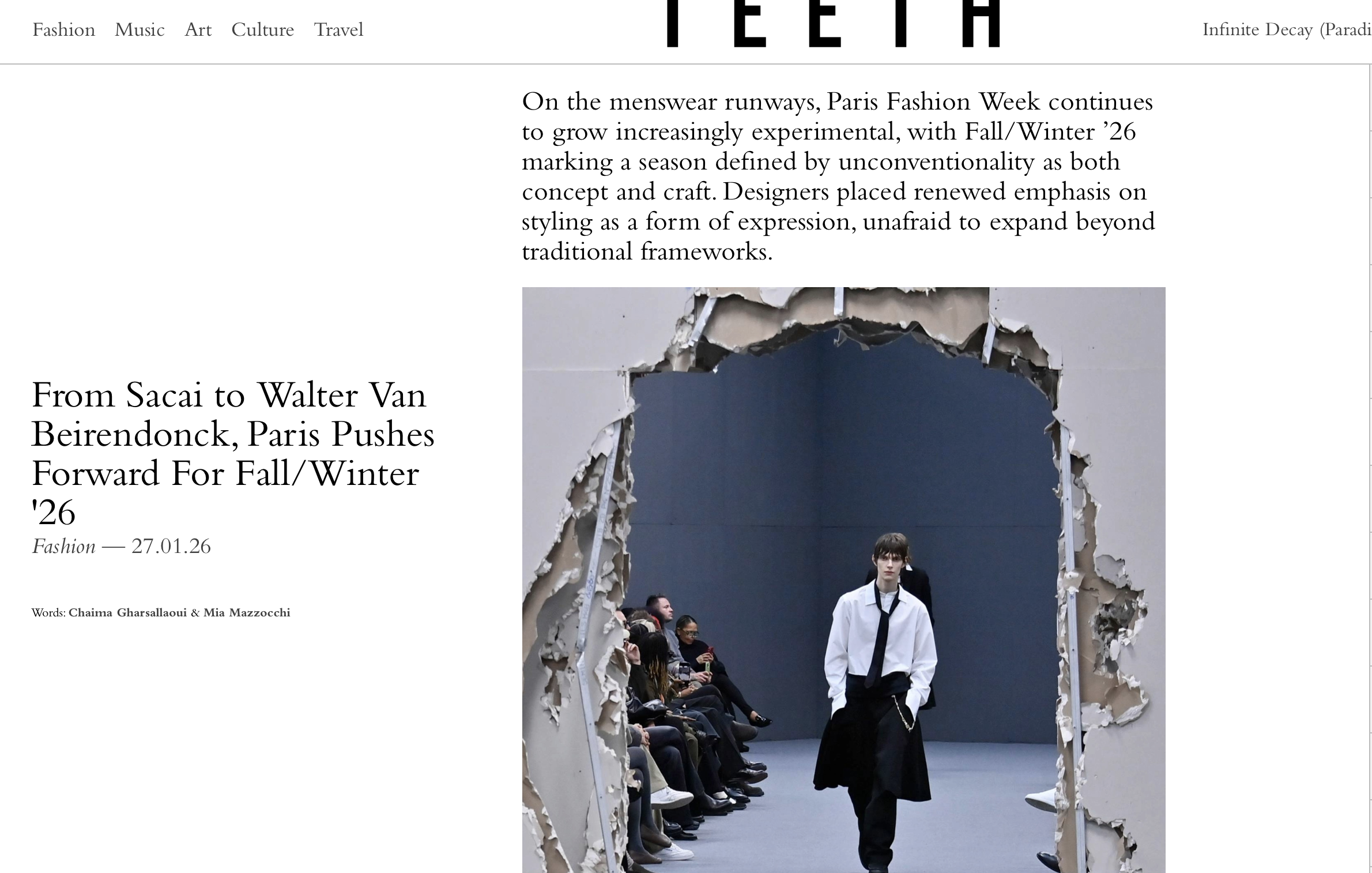The width and height of the screenshot is (1372, 873).
Task: View author Chaima Gharsallaoui's page
Action: (x=127, y=612)
